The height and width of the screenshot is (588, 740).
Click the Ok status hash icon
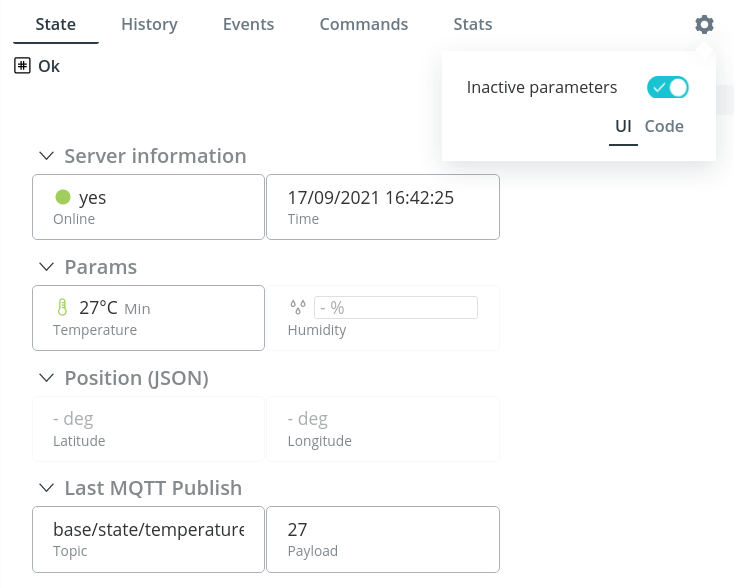(22, 66)
